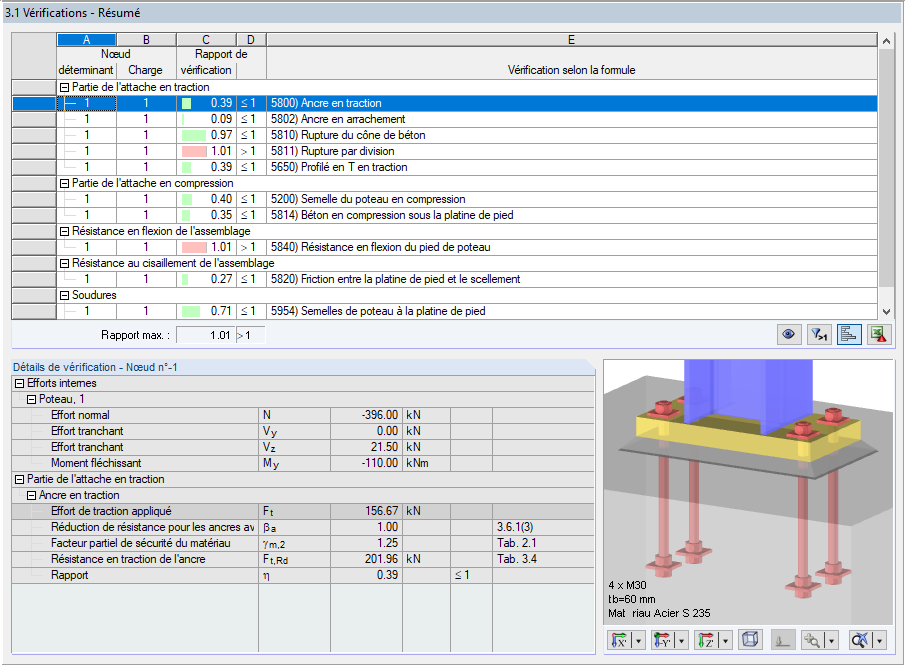Image resolution: width=906 pixels, height=667 pixels.
Task: Click the '3.6.1(3)' reference cell
Action: click(x=543, y=527)
